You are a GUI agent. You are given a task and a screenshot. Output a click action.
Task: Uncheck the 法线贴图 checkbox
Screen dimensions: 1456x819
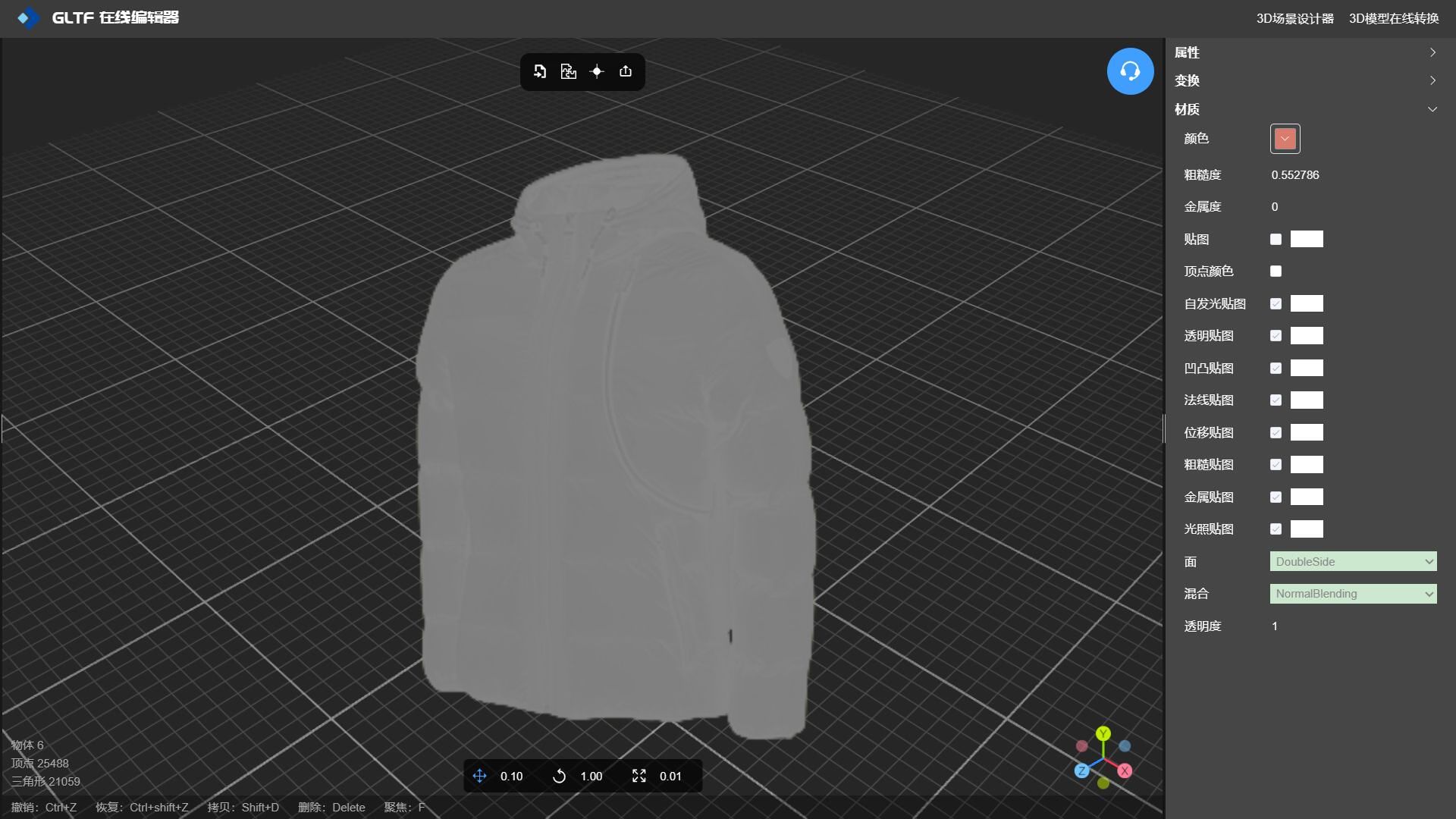click(x=1276, y=400)
